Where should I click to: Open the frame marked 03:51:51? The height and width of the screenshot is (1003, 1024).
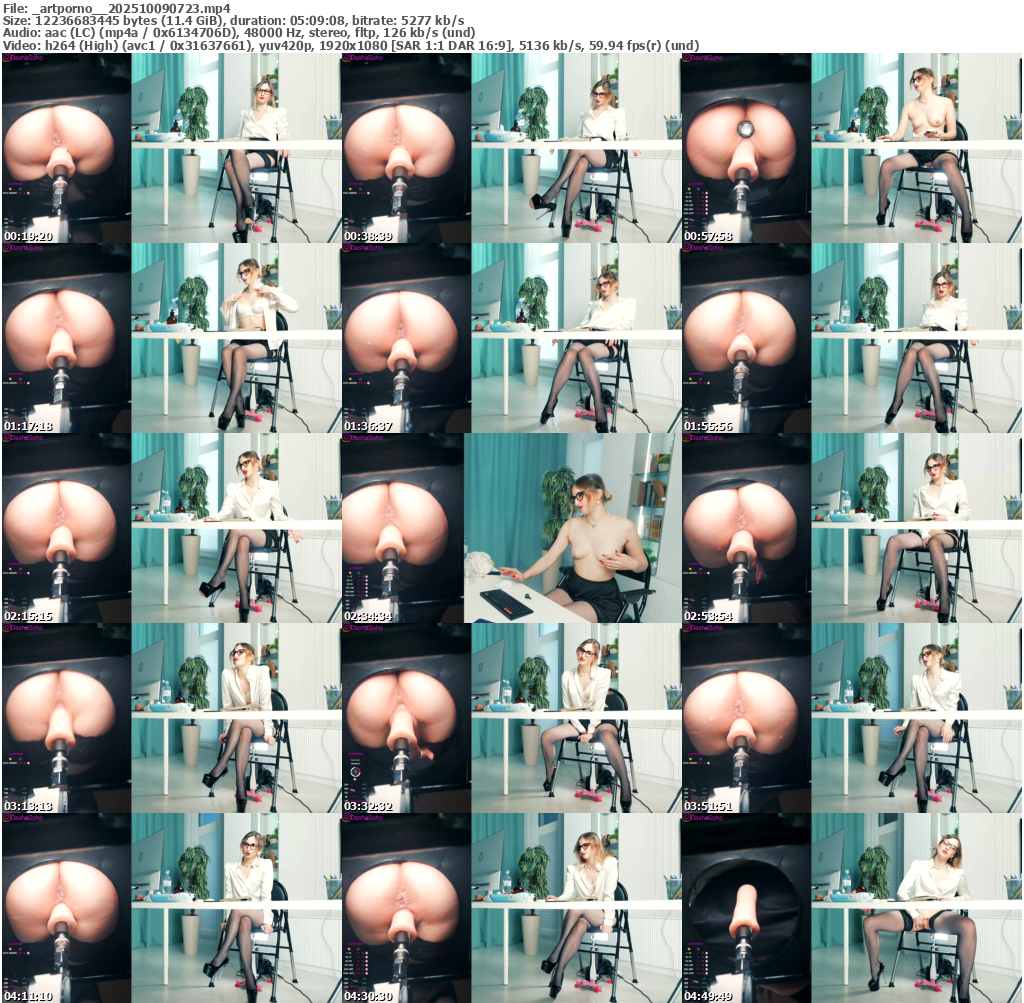tap(851, 718)
